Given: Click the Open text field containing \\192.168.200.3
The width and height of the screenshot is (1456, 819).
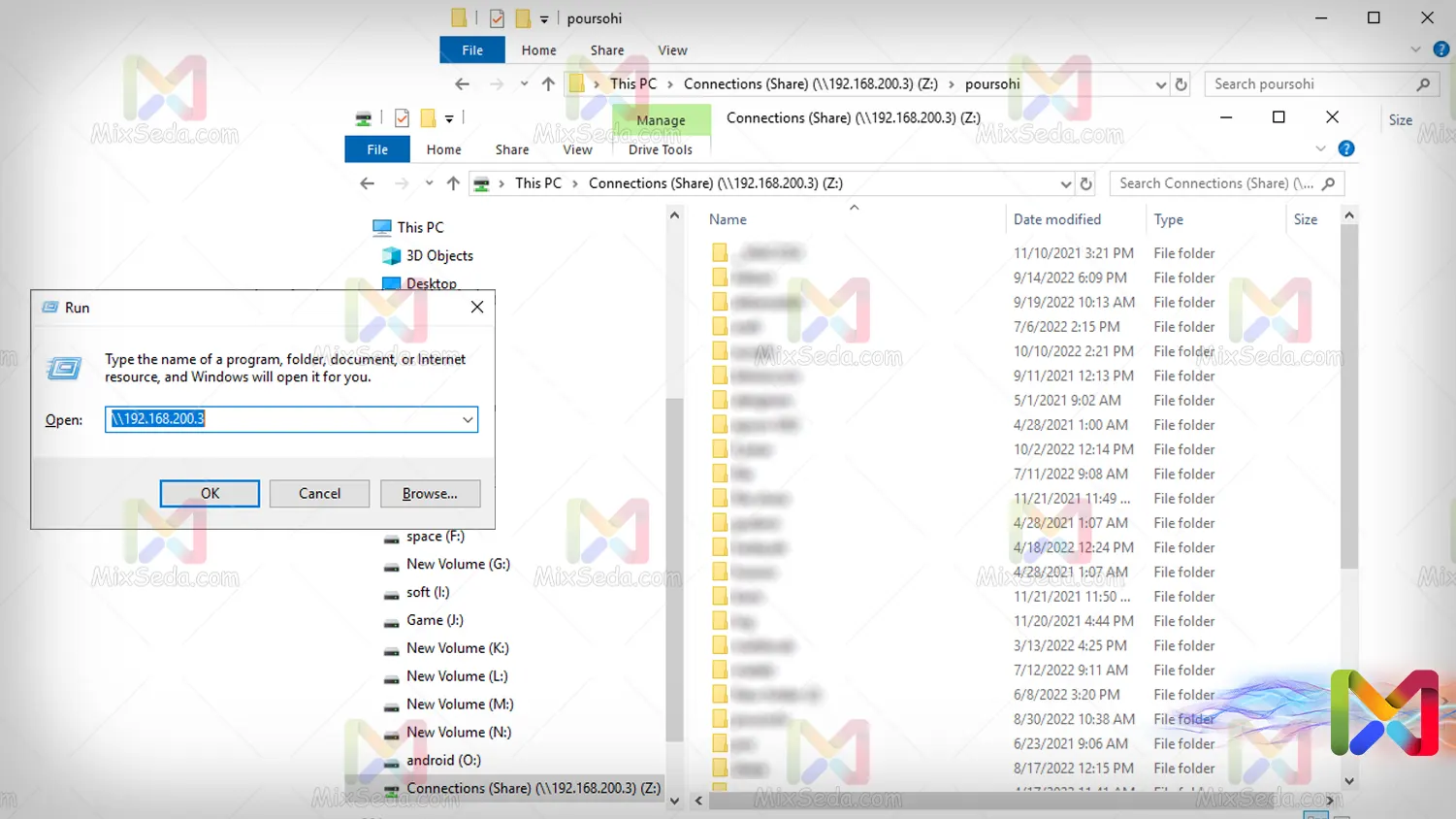Looking at the screenshot, I should coord(281,419).
